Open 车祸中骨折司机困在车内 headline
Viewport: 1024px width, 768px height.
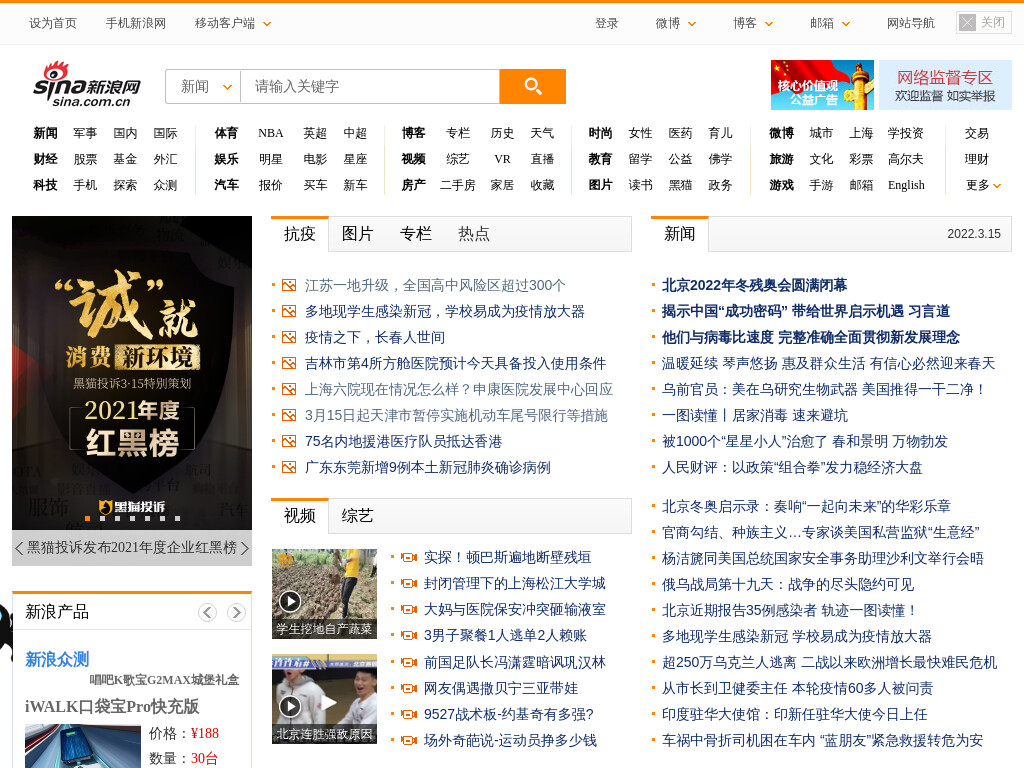tap(822, 741)
